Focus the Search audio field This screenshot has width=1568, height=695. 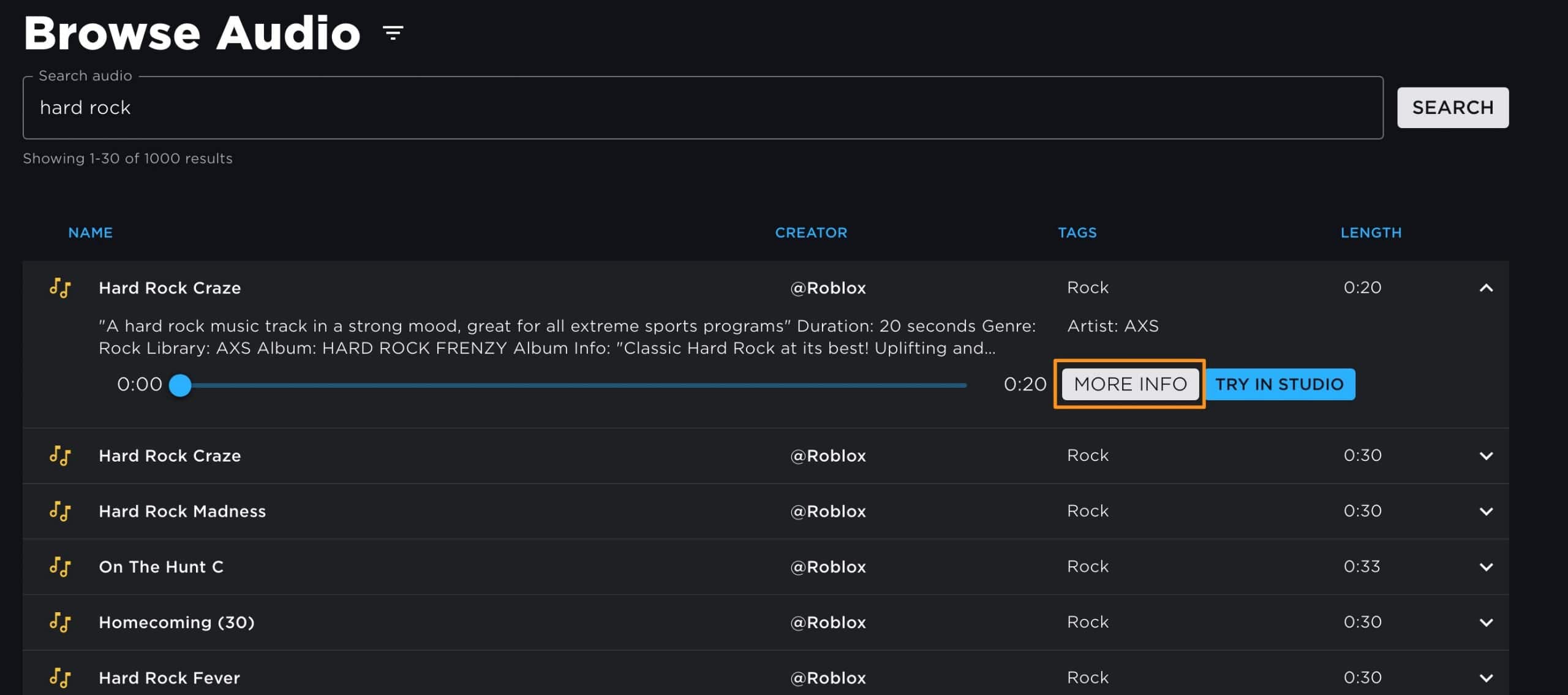pyautogui.click(x=703, y=107)
